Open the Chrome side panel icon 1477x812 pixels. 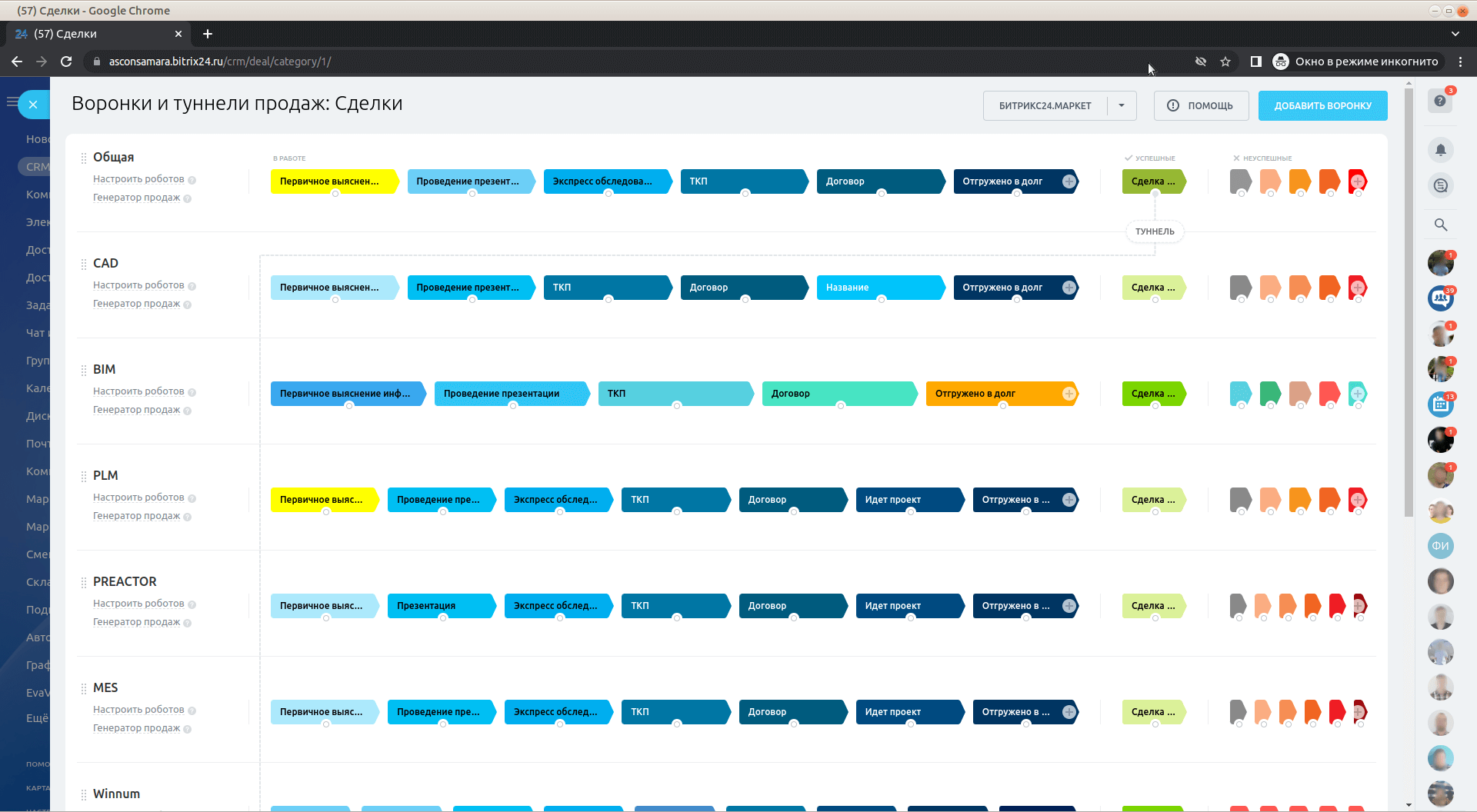1255,62
